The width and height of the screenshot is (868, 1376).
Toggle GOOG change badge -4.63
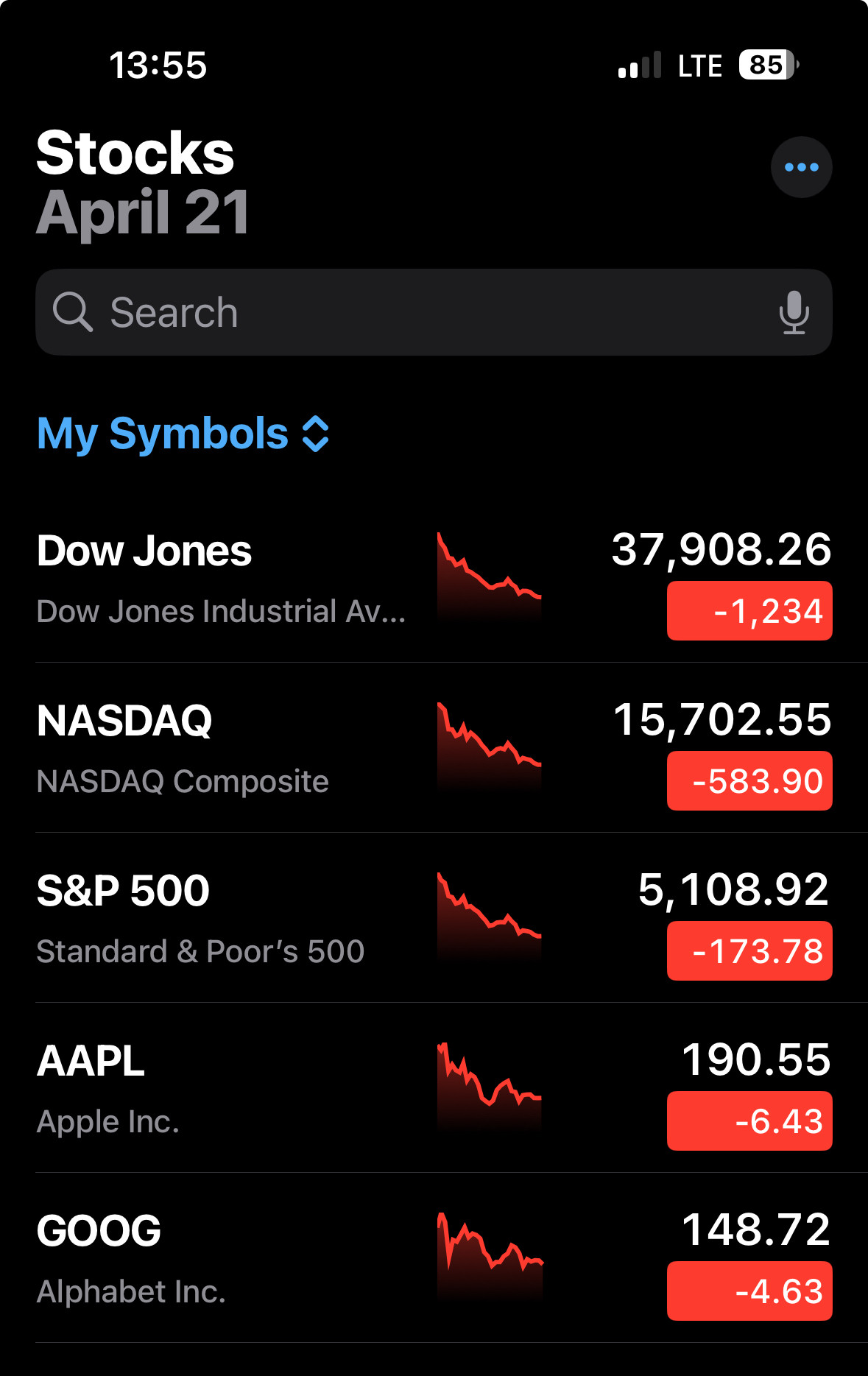[x=749, y=1291]
